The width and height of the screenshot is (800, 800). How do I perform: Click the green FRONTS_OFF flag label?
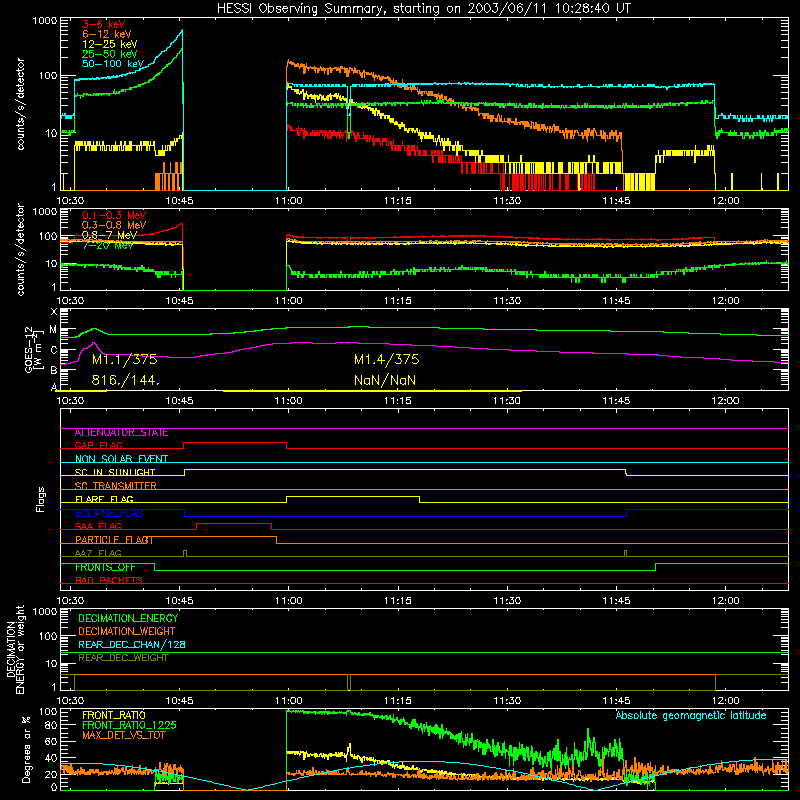point(105,567)
